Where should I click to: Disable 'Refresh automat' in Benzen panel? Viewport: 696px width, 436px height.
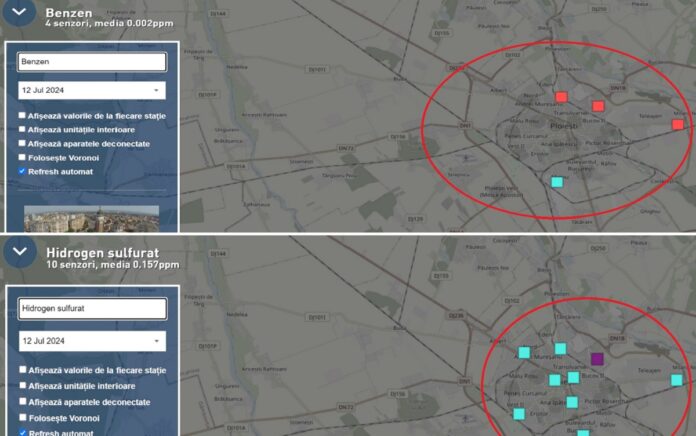coord(22,171)
